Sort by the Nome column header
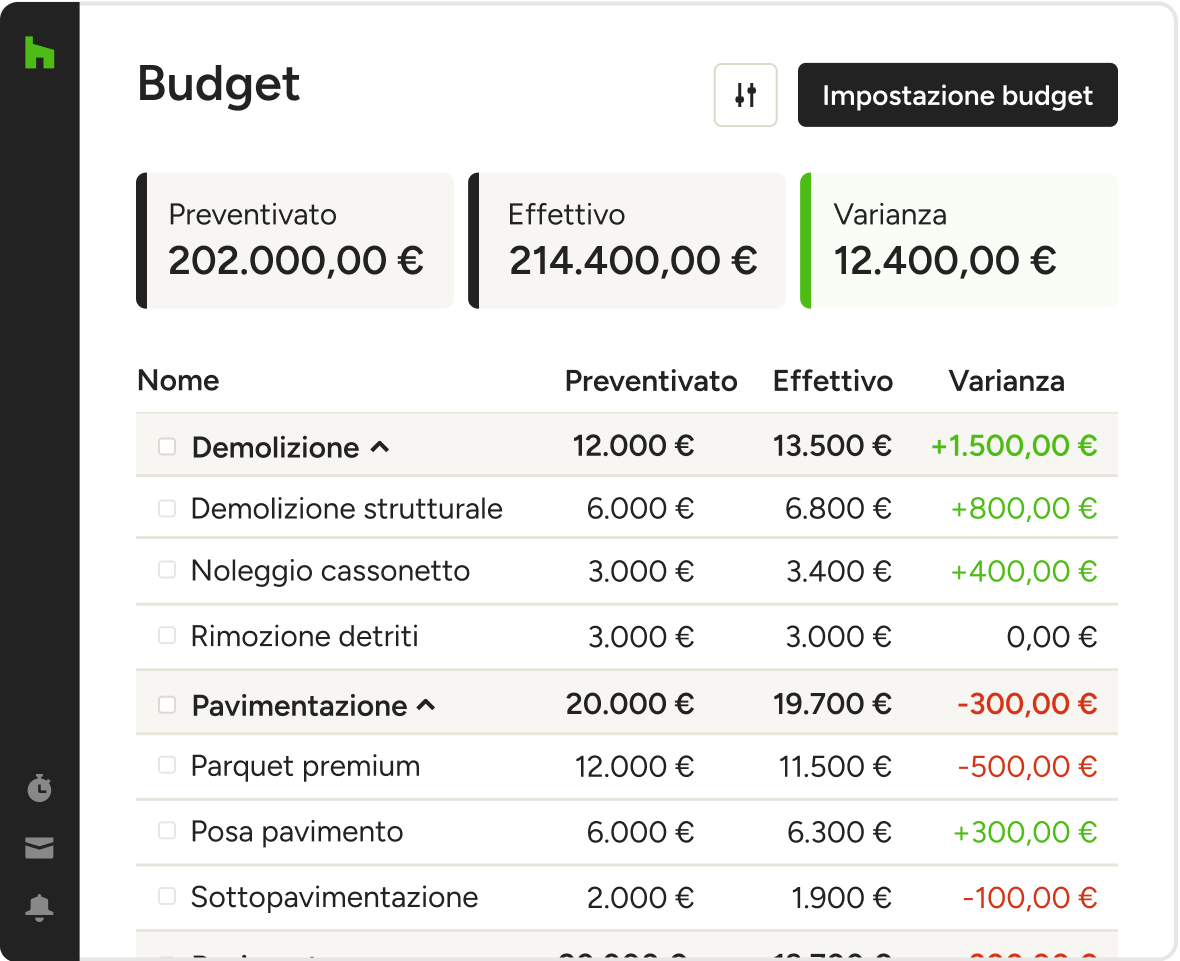Viewport: 1180px width, 961px height. (x=178, y=381)
